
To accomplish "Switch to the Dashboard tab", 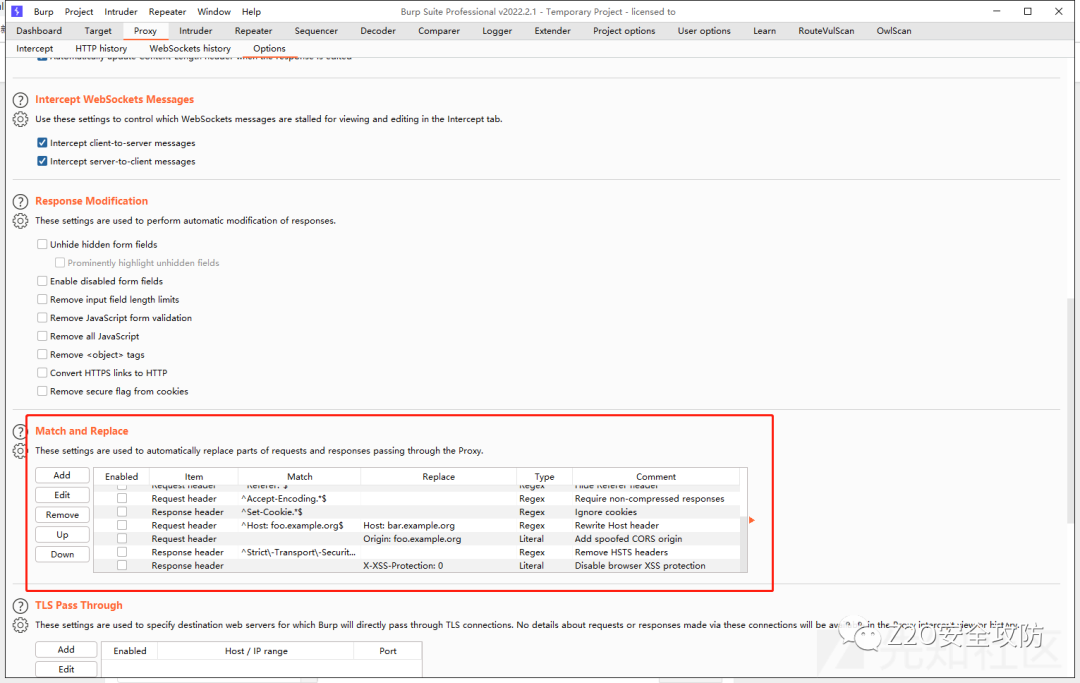I will pyautogui.click(x=39, y=31).
